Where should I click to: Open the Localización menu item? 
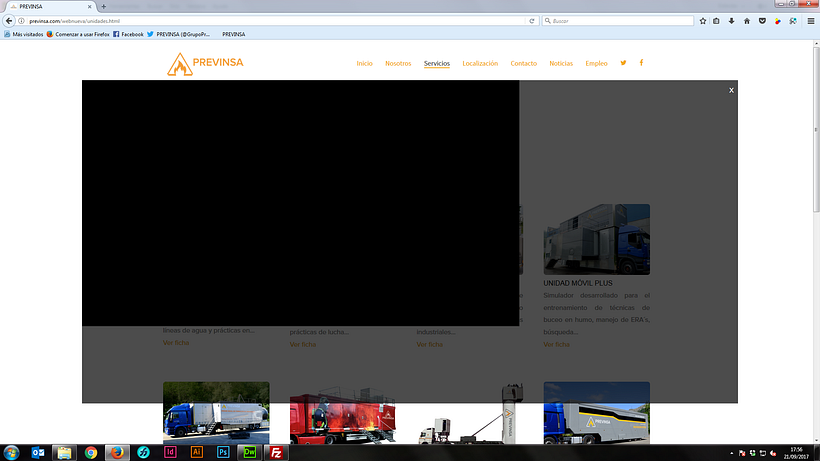(480, 63)
